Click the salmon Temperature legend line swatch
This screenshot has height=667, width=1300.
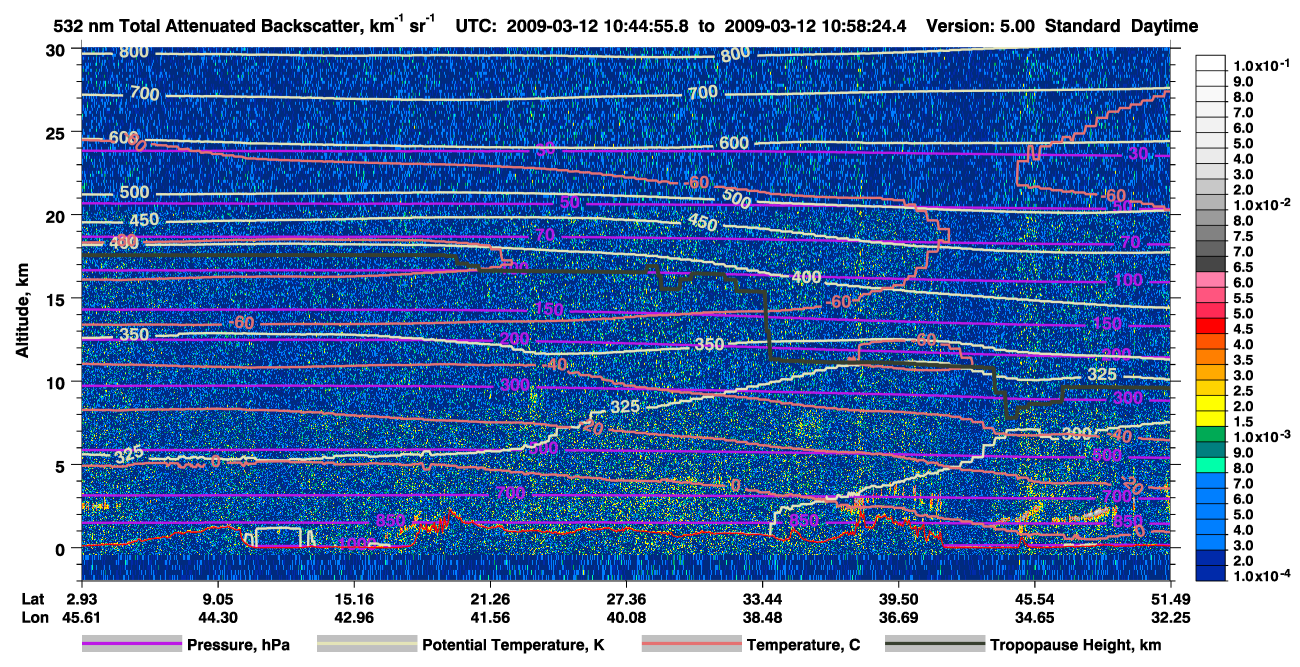pos(690,646)
